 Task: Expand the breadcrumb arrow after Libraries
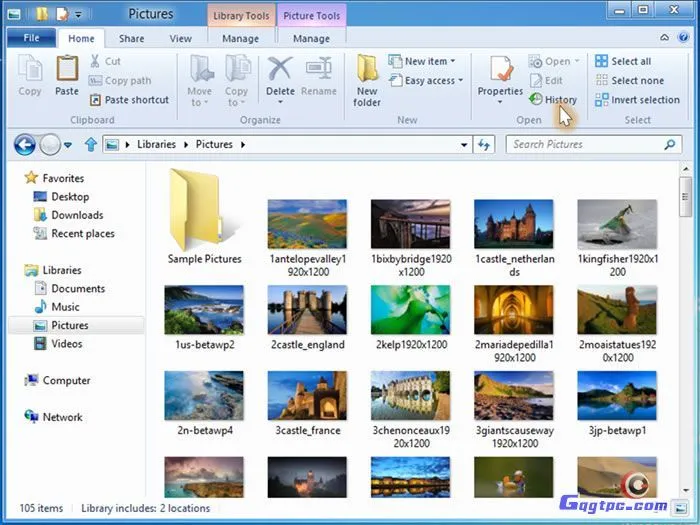coord(186,145)
